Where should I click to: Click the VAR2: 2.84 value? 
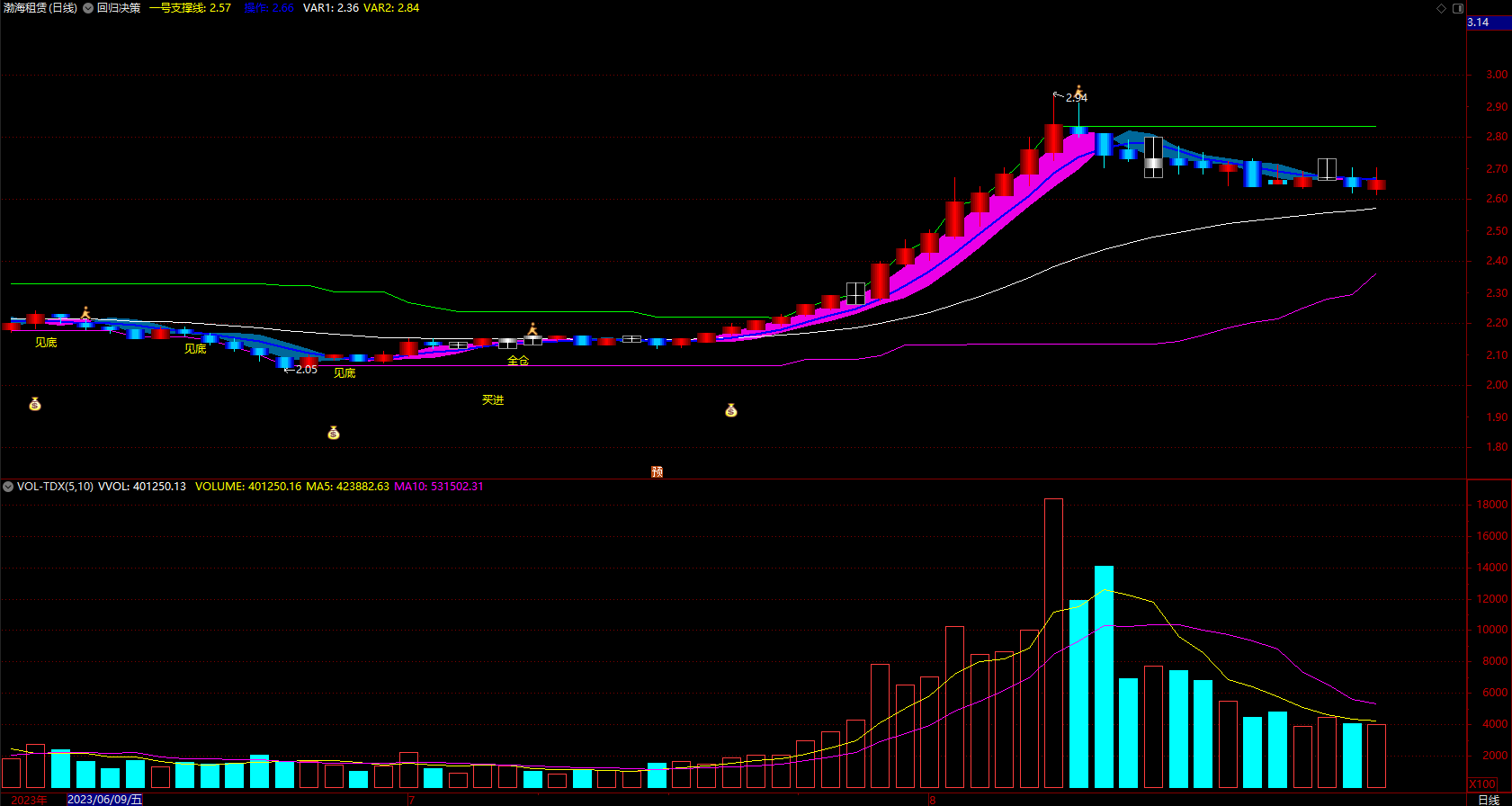(391, 8)
